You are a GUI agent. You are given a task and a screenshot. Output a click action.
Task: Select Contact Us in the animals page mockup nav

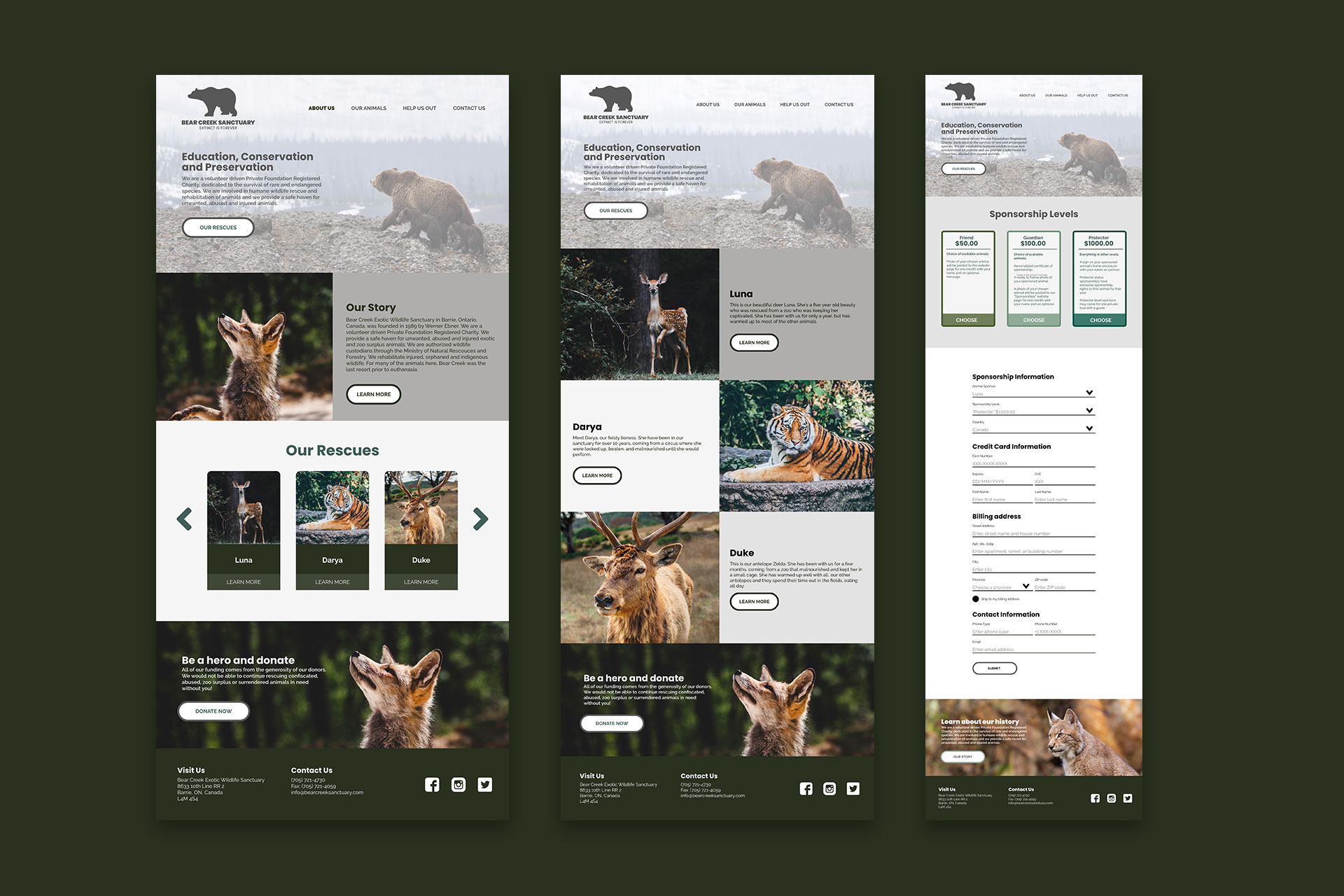click(x=839, y=105)
